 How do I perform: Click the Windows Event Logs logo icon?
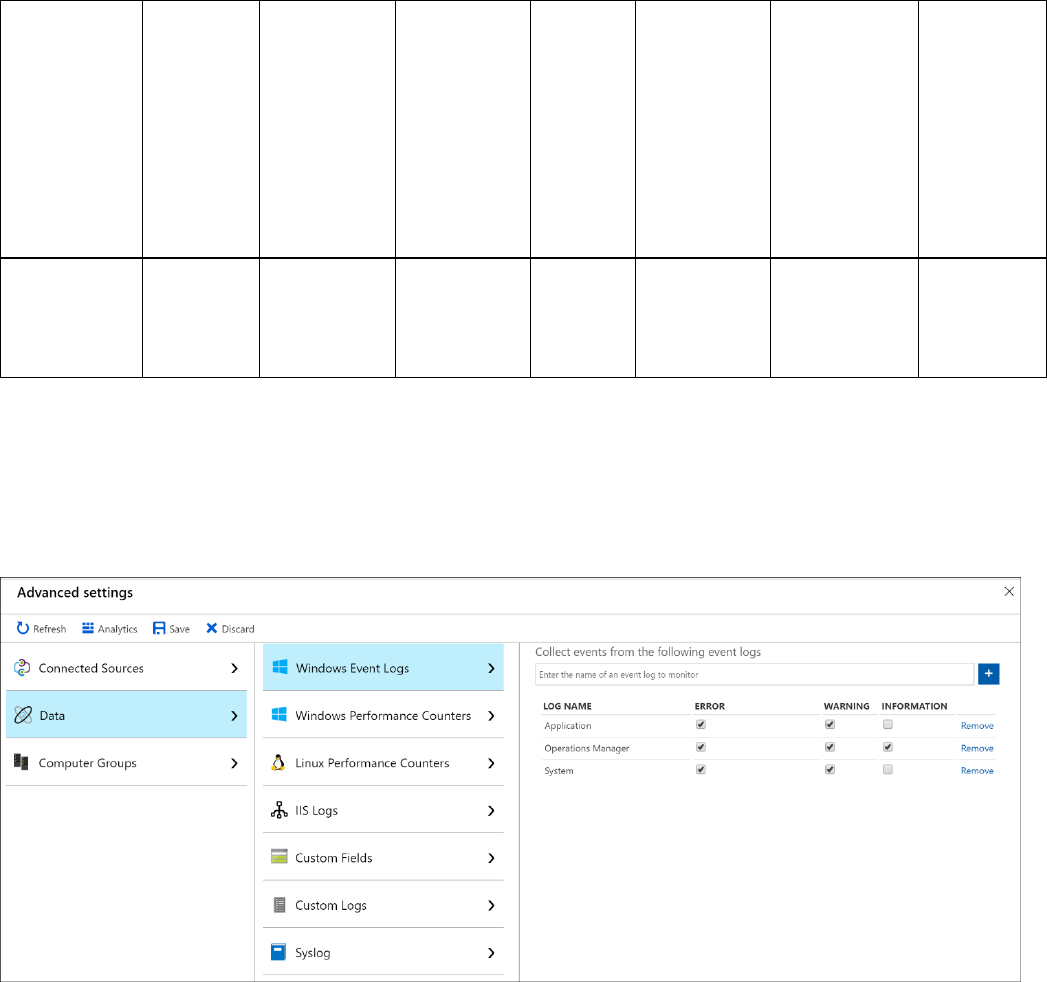[x=280, y=667]
